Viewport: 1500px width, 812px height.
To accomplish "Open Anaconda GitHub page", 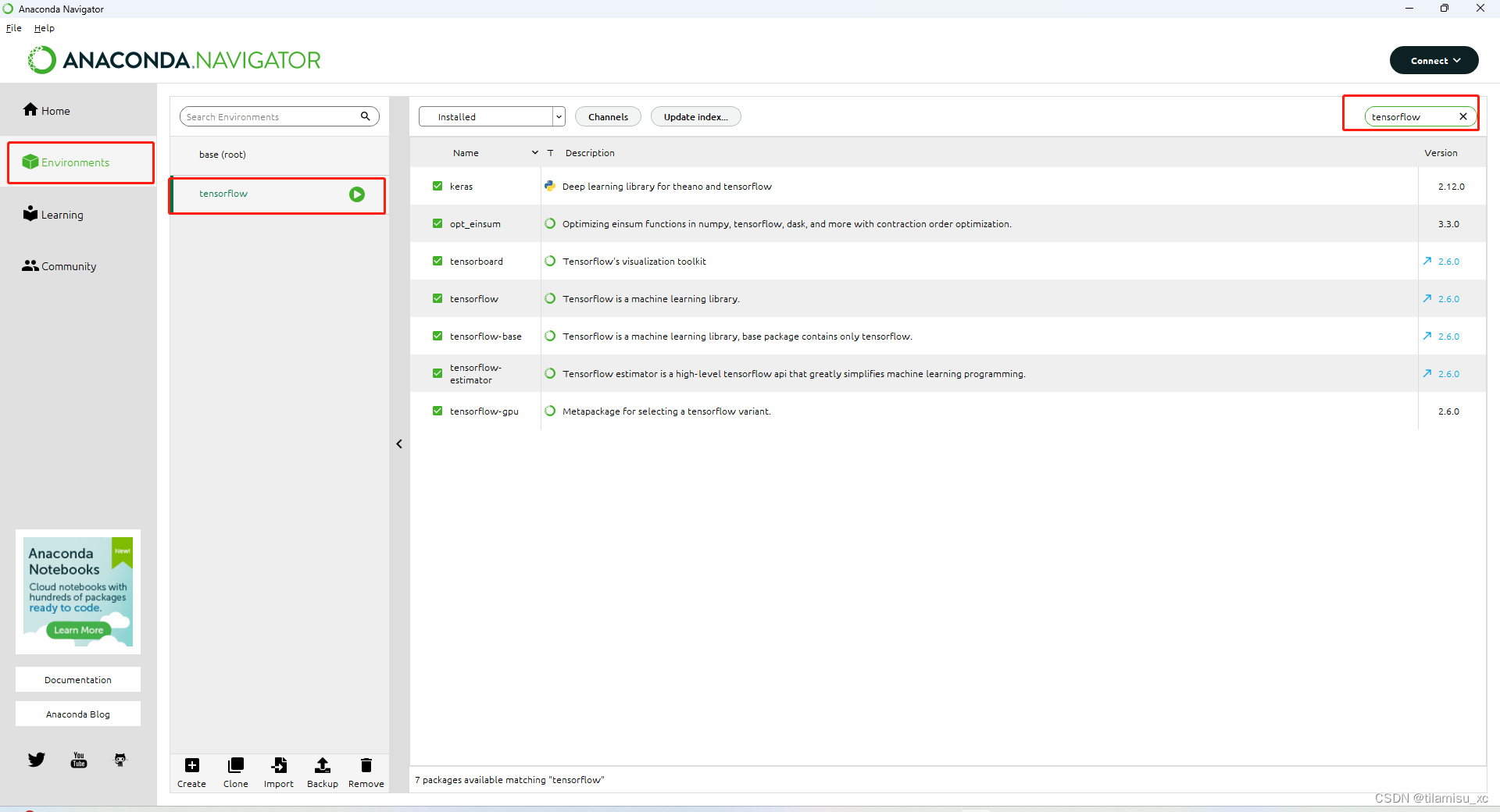I will pos(120,760).
